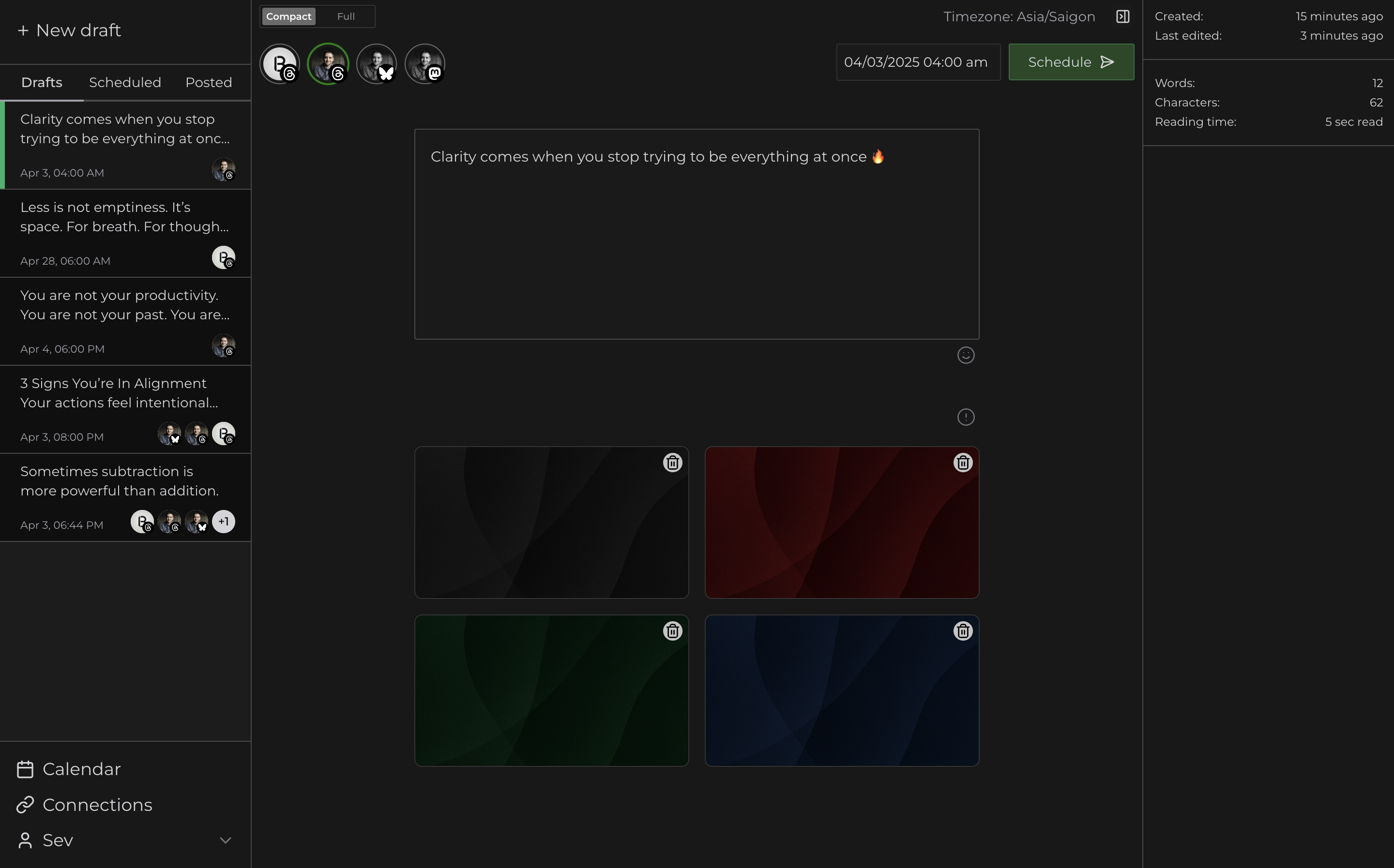
Task: Open the schedule date picker
Action: point(917,61)
